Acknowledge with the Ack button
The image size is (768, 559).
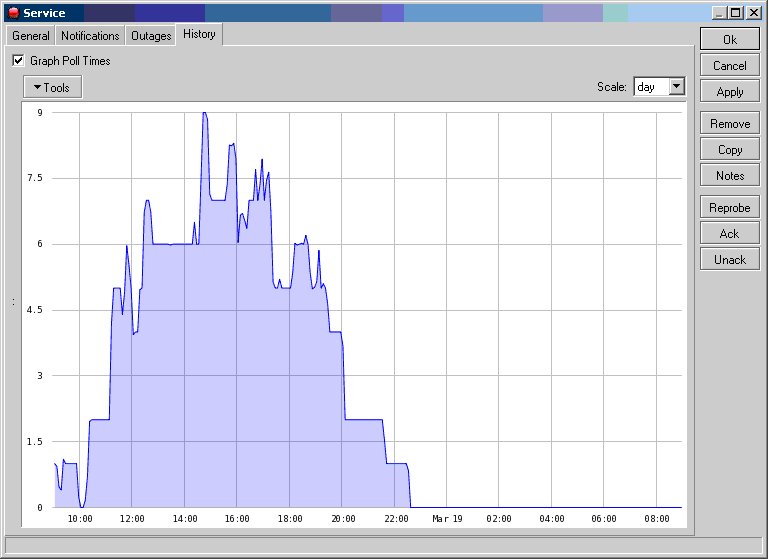tap(730, 234)
